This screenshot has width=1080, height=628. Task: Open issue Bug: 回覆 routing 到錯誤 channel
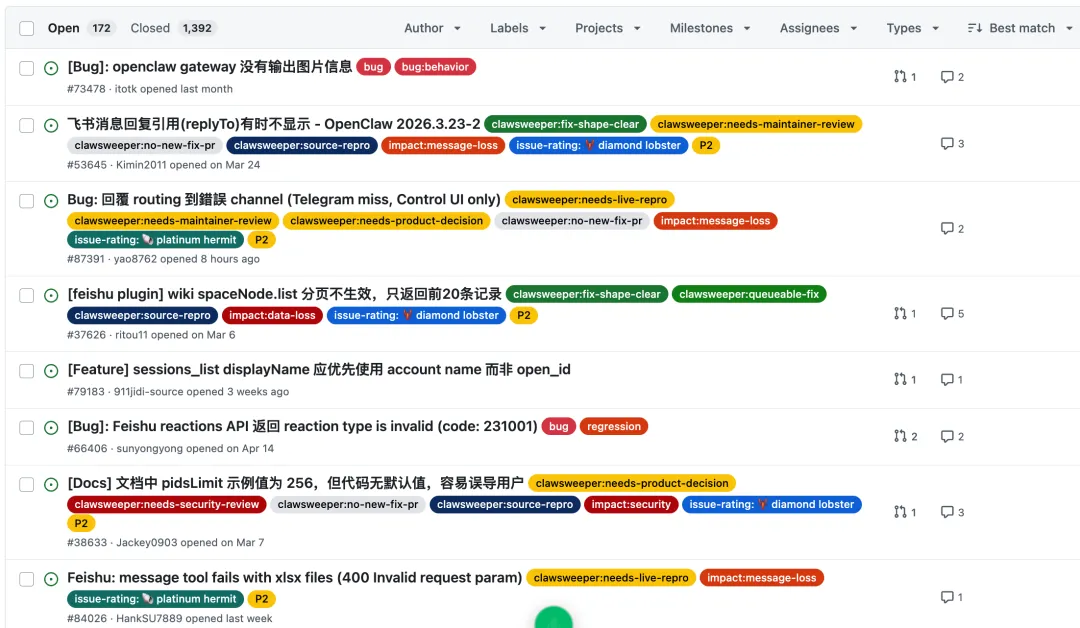click(284, 200)
